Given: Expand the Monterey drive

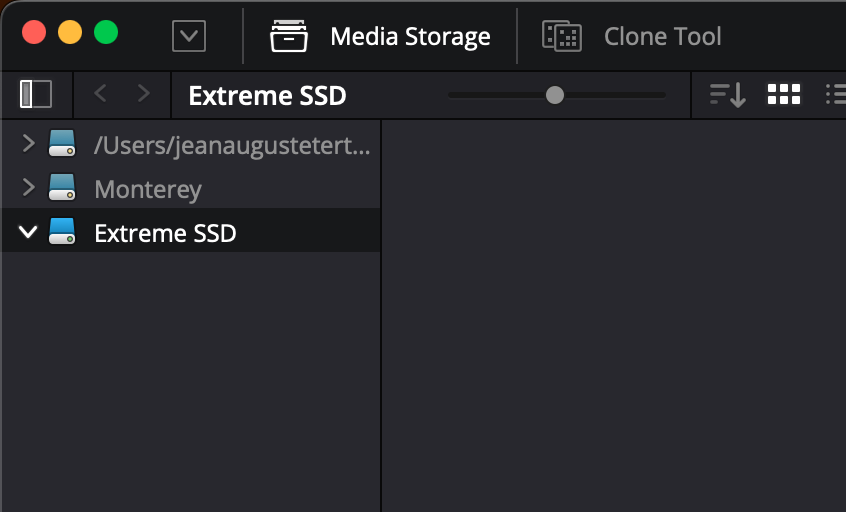Looking at the screenshot, I should coord(28,188).
